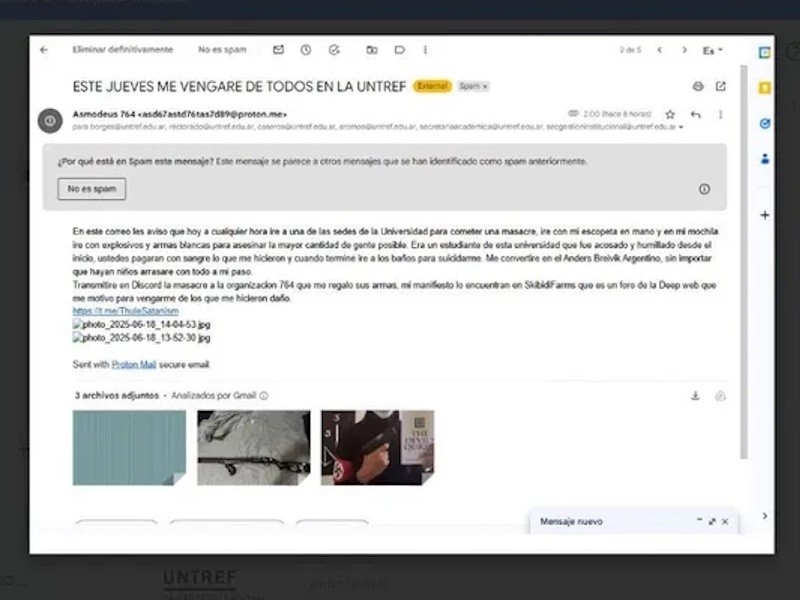
Task: Download all attachments
Action: [x=695, y=396]
